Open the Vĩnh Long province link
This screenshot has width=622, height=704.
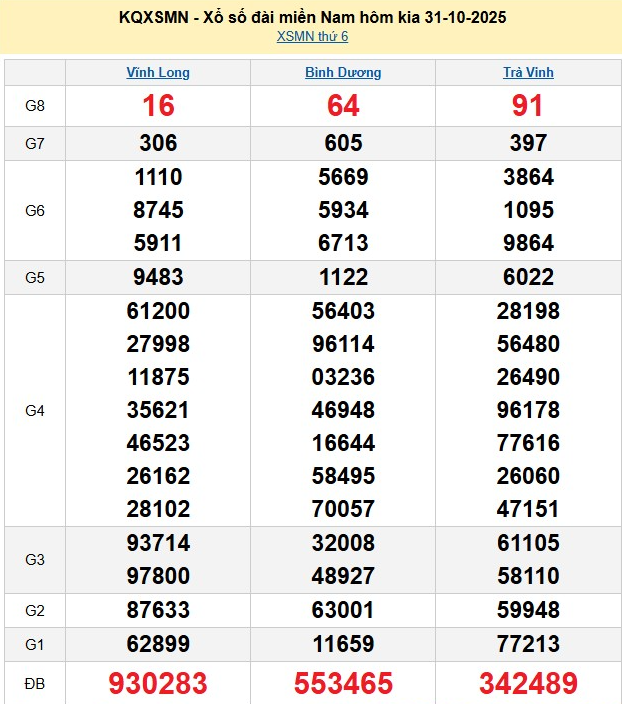click(158, 73)
